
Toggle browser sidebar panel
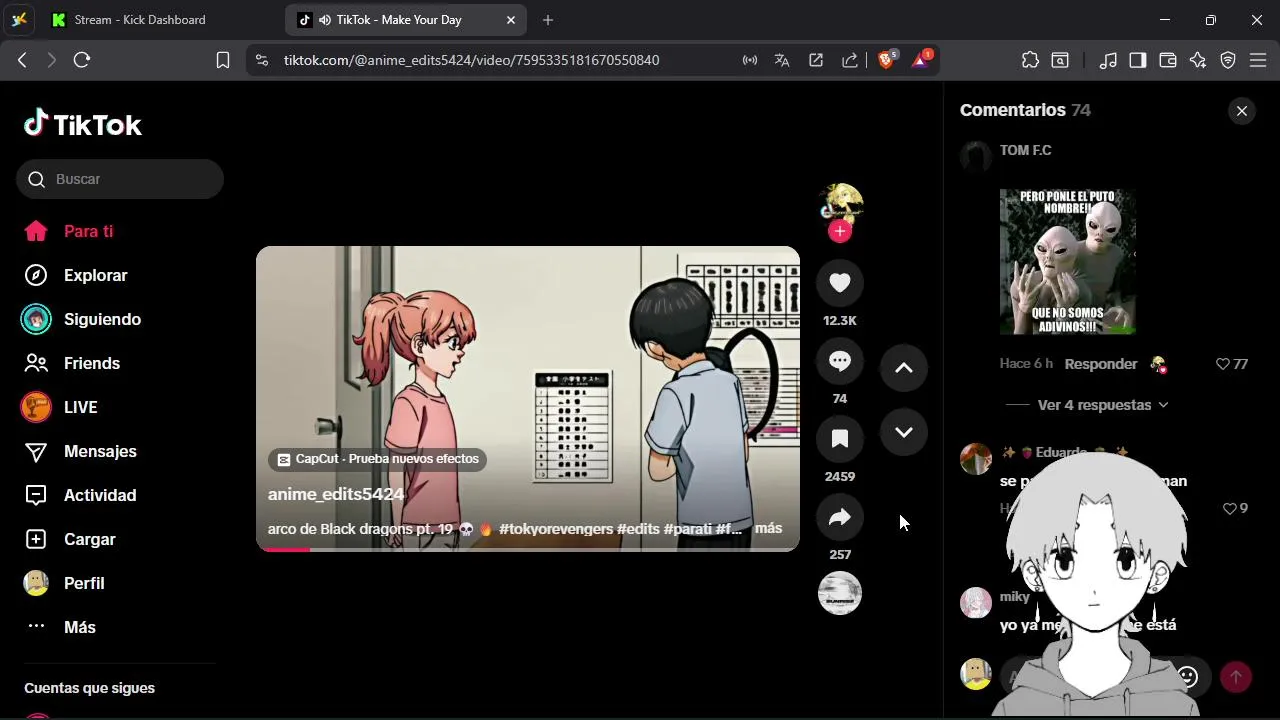(x=1137, y=60)
